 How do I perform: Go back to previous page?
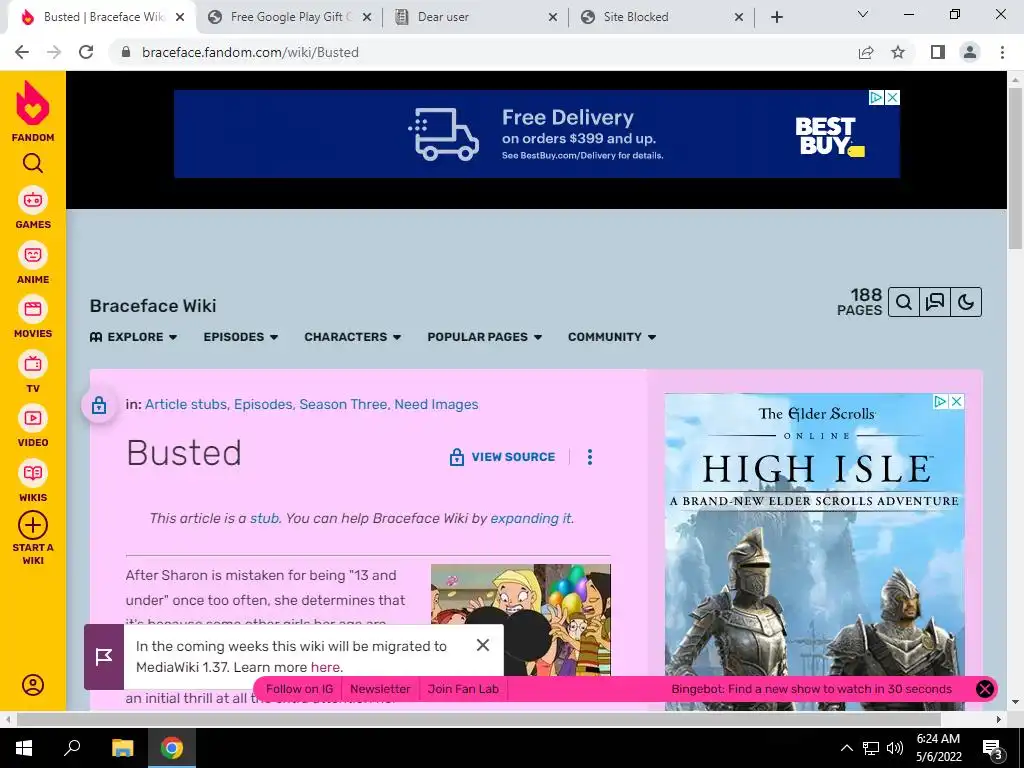22,52
